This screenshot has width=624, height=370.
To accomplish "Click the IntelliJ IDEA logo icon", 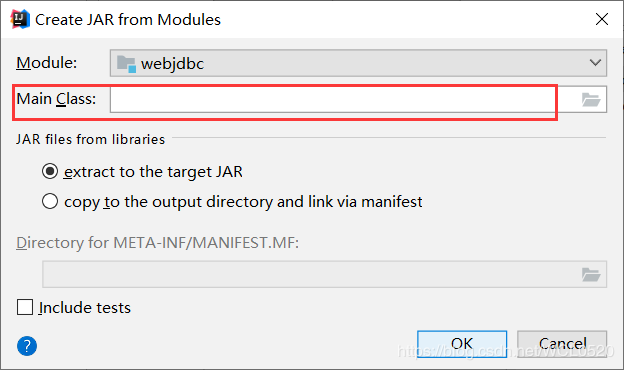I will 20,19.
